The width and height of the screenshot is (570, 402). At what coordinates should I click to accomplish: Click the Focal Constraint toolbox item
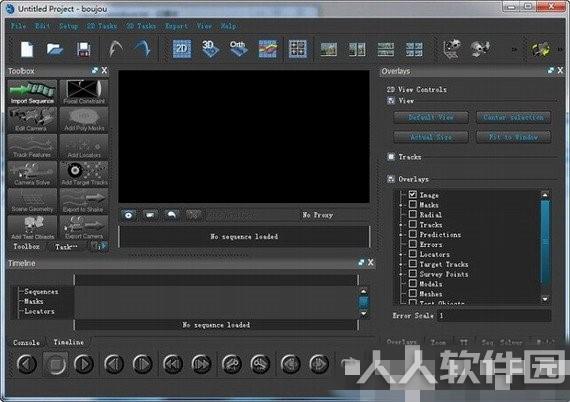tap(84, 93)
